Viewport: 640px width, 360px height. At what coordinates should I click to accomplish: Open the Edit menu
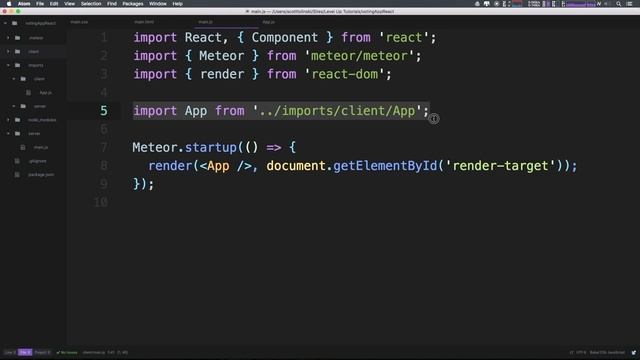[x=54, y=4]
